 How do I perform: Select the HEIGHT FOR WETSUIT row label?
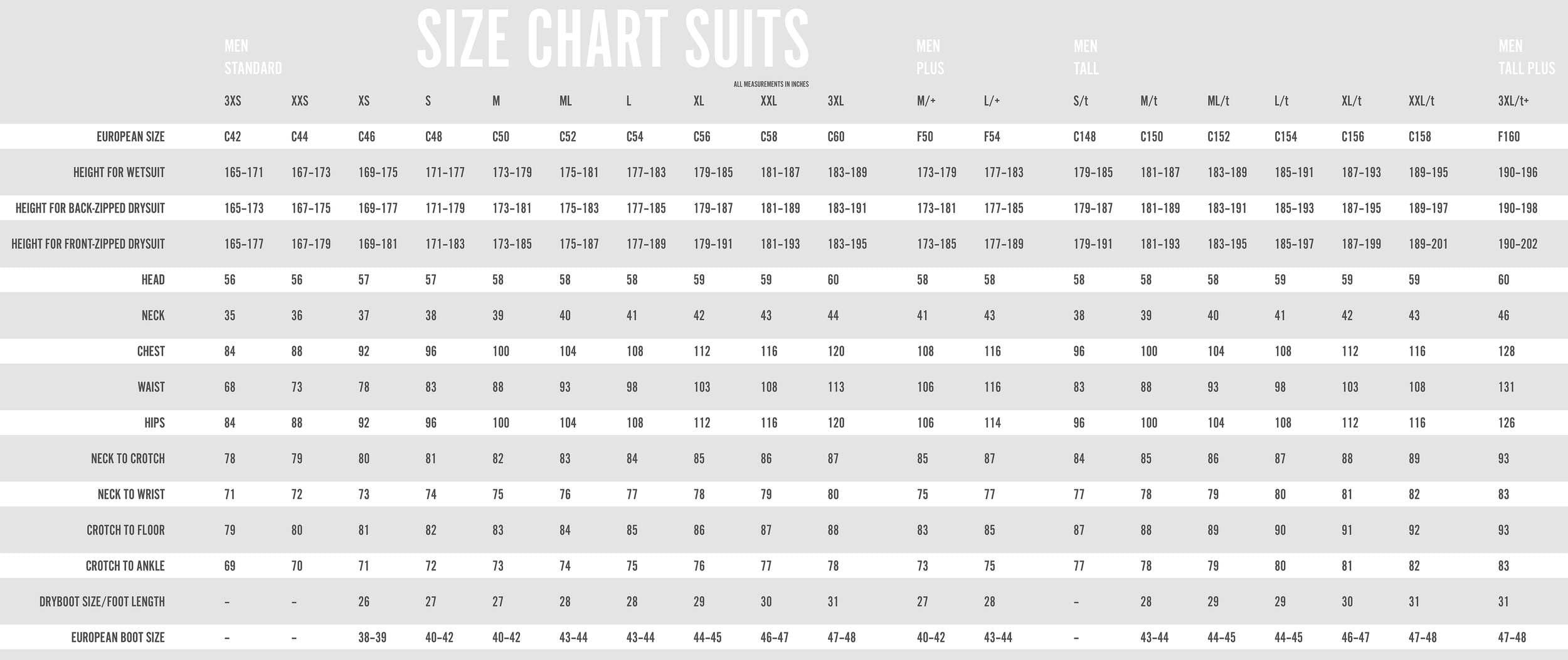click(119, 173)
